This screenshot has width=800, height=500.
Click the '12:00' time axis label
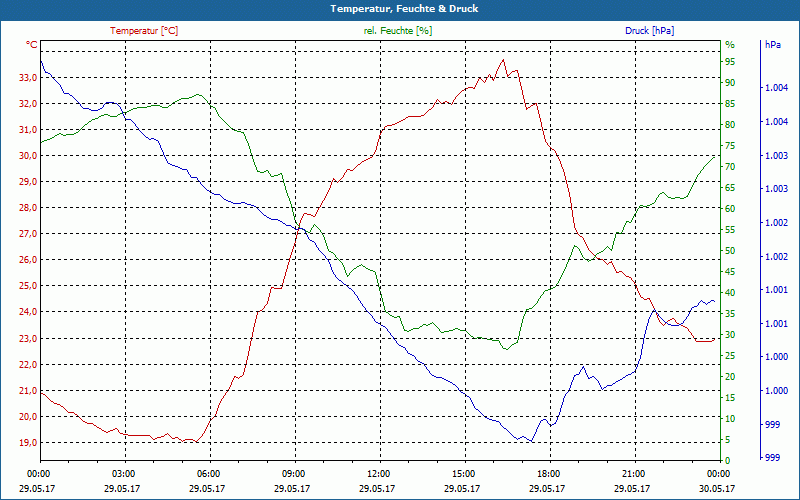click(378, 474)
